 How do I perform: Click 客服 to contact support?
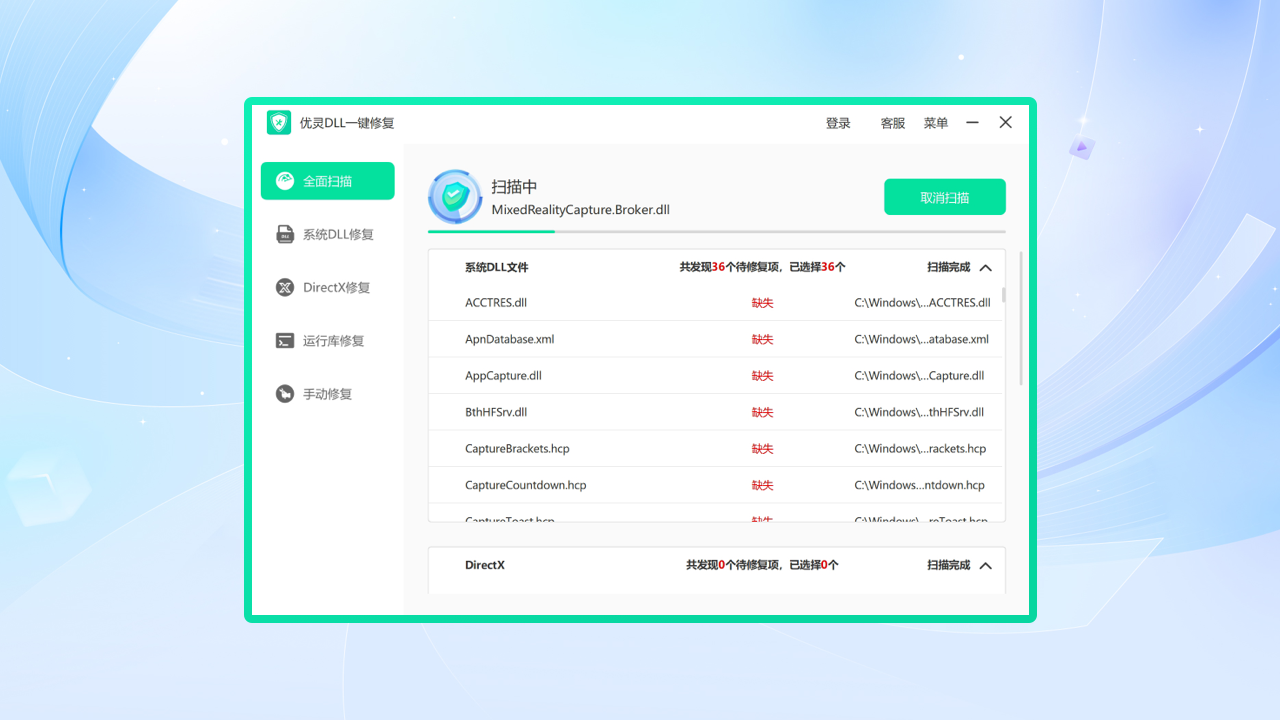coord(891,122)
